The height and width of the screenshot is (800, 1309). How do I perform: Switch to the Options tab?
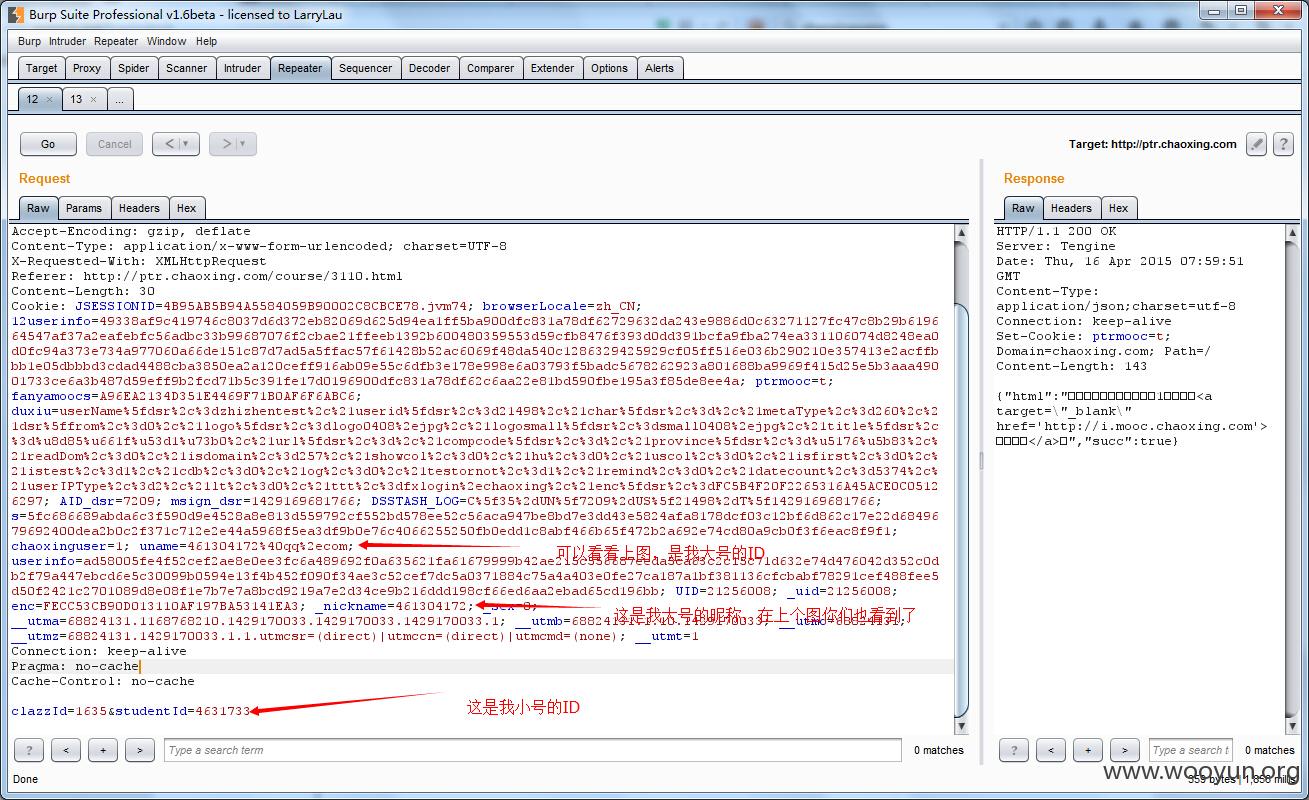tap(609, 68)
